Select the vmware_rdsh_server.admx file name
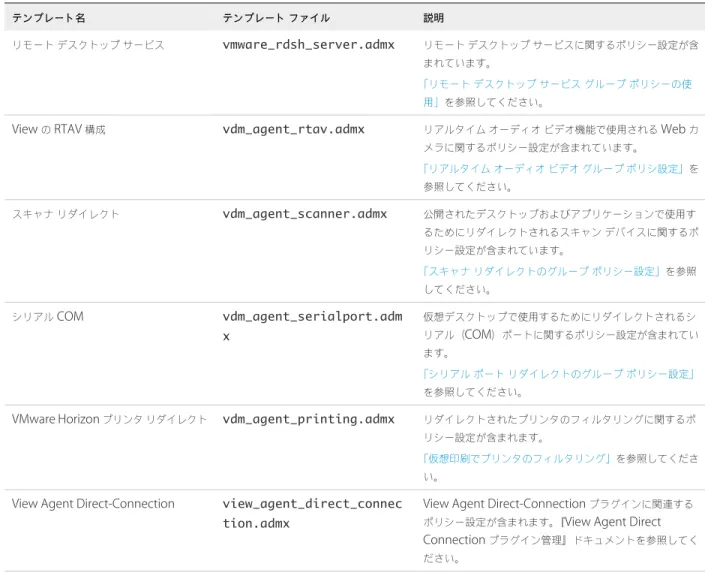This screenshot has height=573, width=705. click(308, 45)
